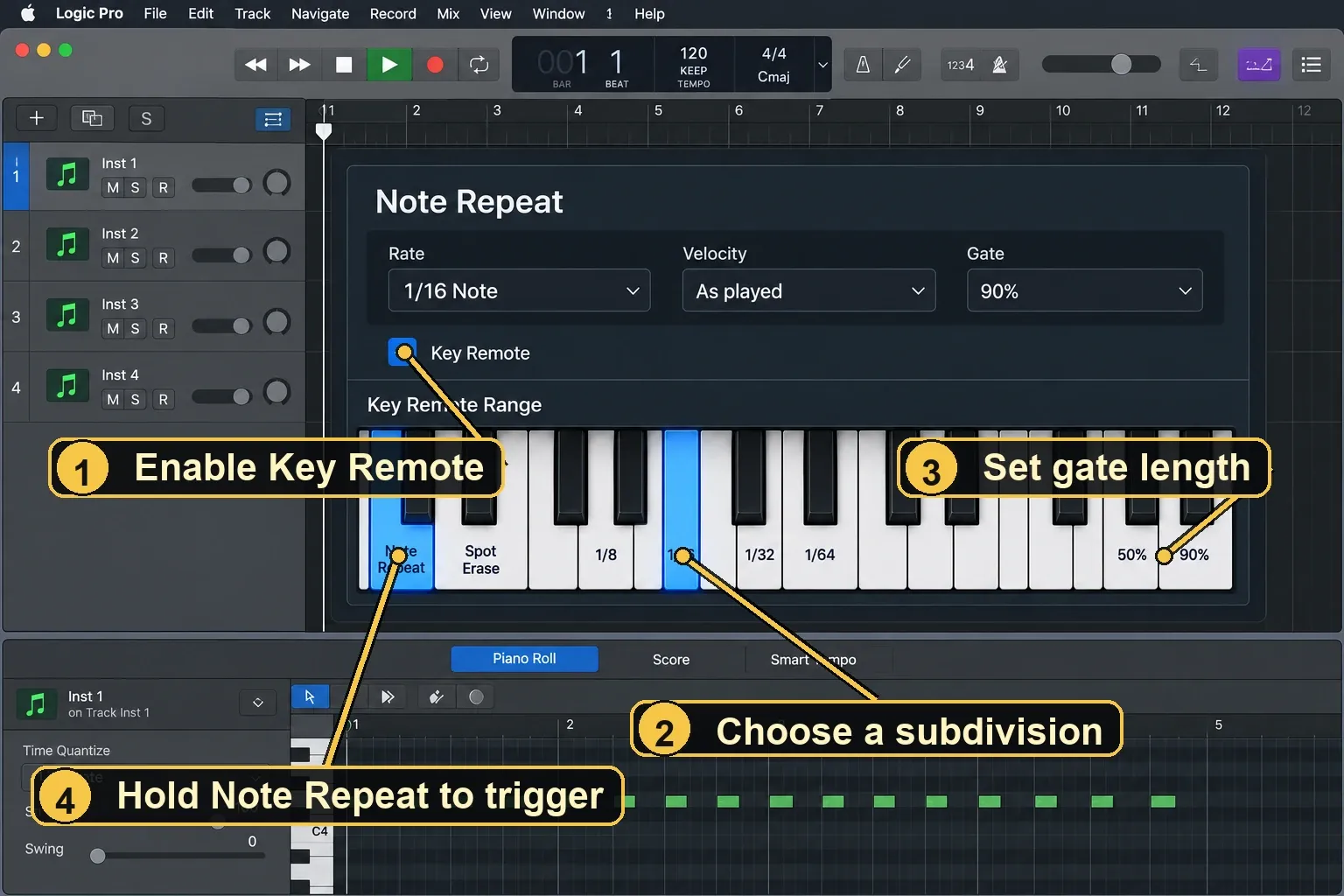
Task: Expand the LCD display mode chevron
Action: tap(822, 65)
